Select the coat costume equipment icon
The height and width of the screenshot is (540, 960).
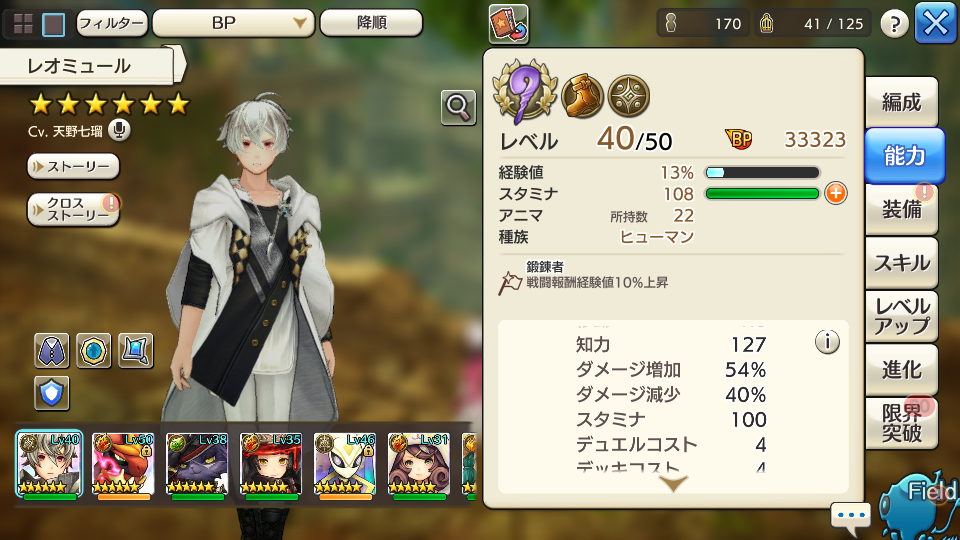click(51, 351)
